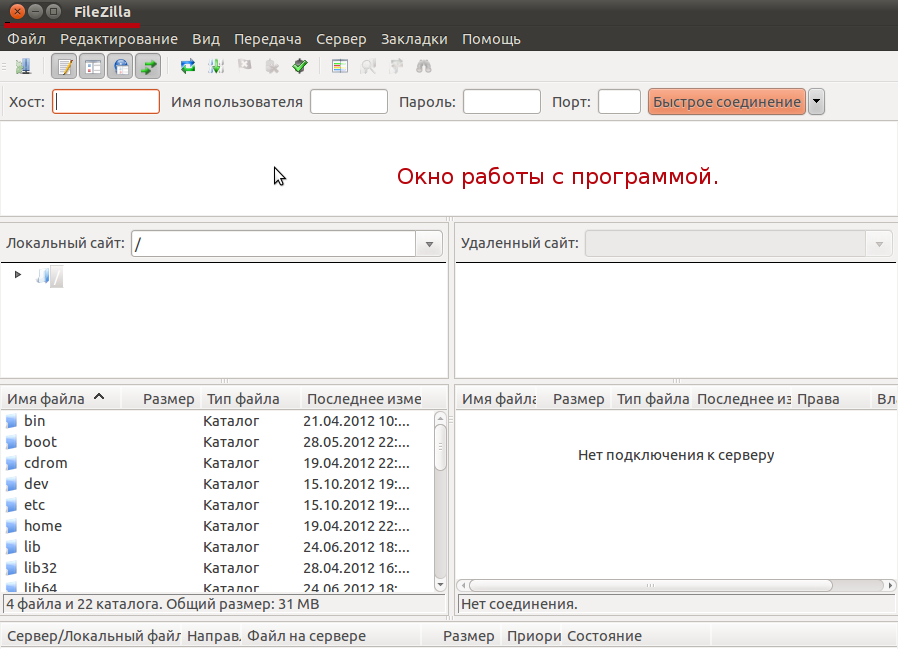Open the Файл menu
Viewport: 898px width, 649px height.
coord(26,39)
